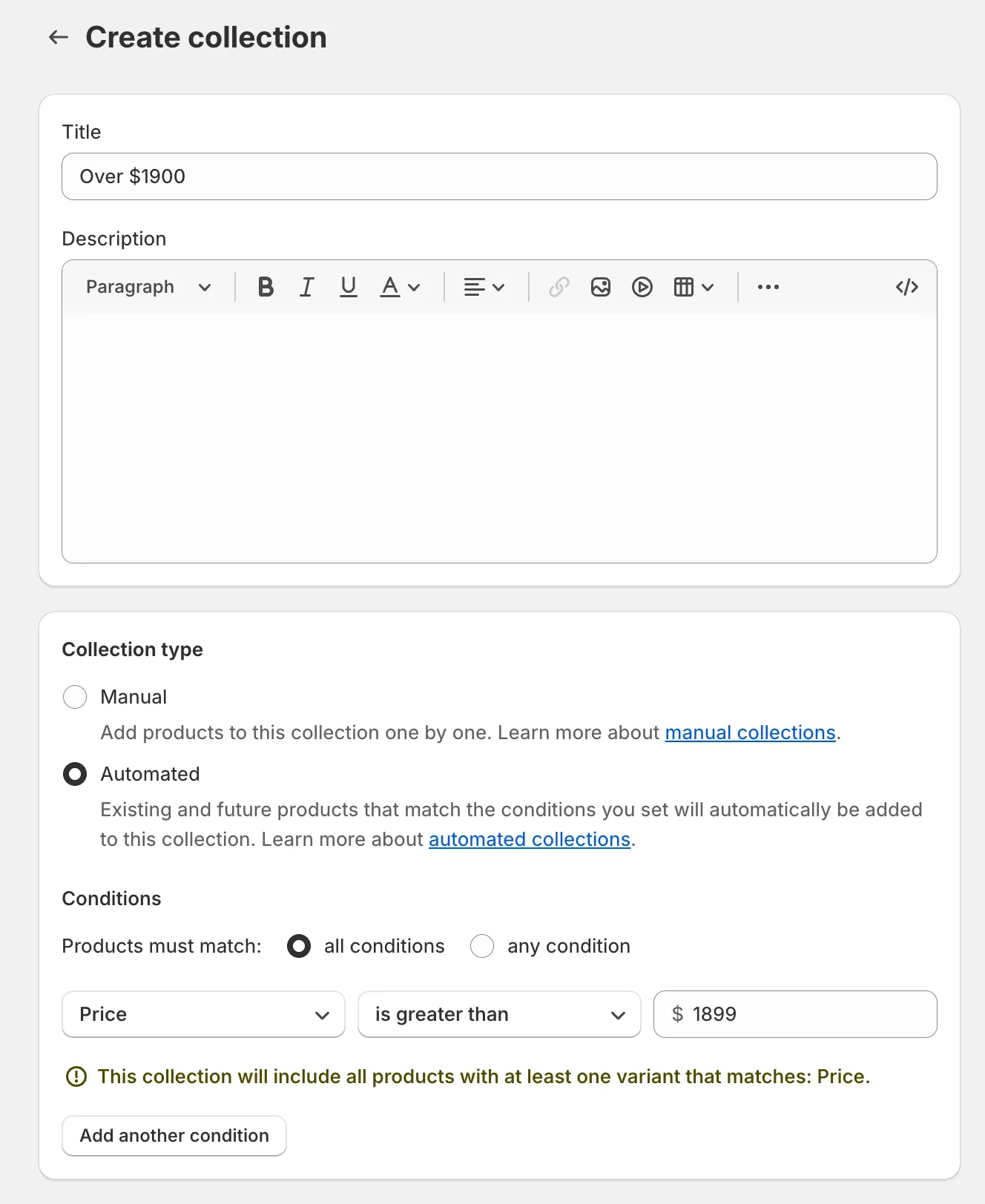985x1204 pixels.
Task: Select the Automated collection type
Action: coord(75,774)
